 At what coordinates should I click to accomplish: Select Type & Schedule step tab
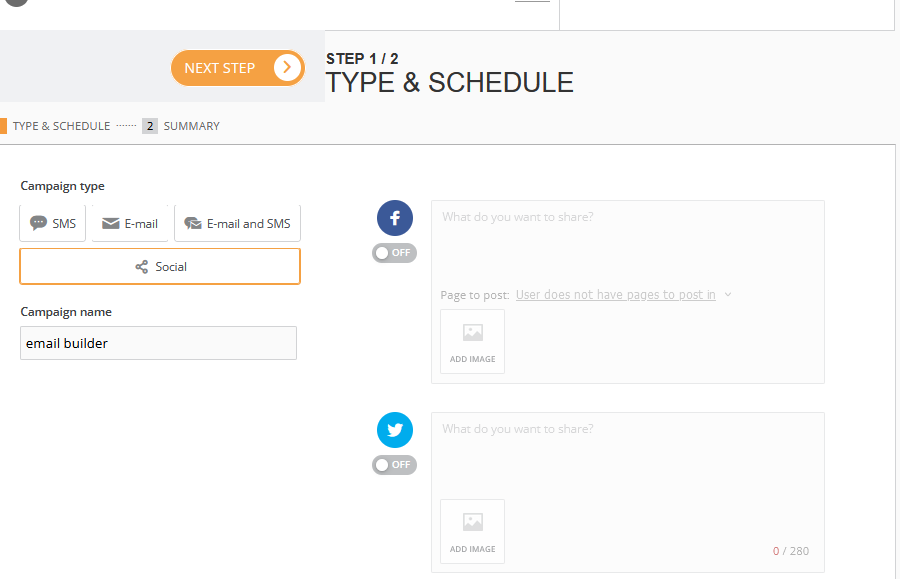pos(61,126)
